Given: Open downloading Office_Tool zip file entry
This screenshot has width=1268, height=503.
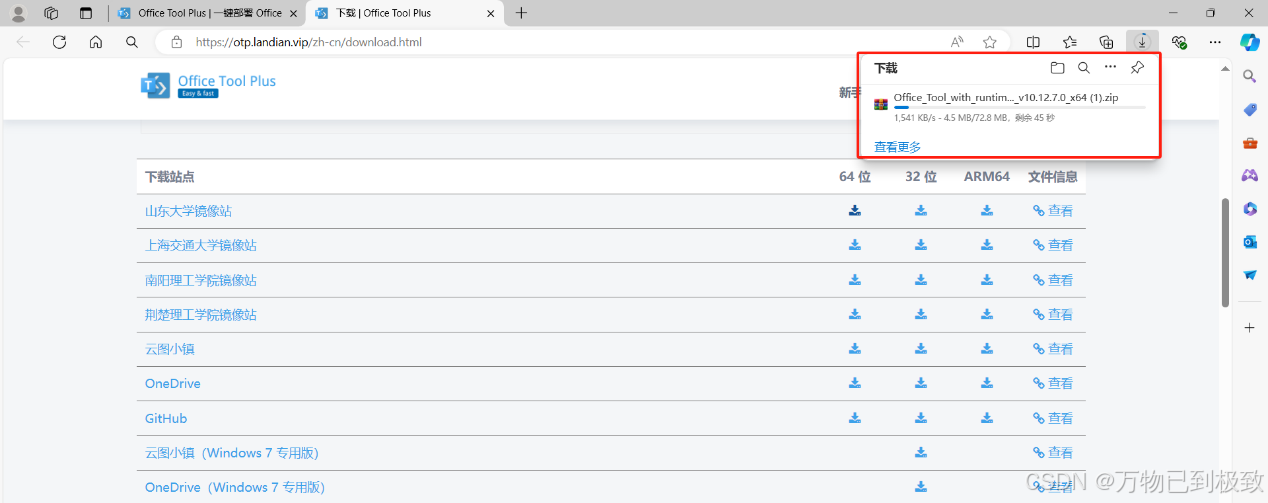Looking at the screenshot, I should (1010, 106).
